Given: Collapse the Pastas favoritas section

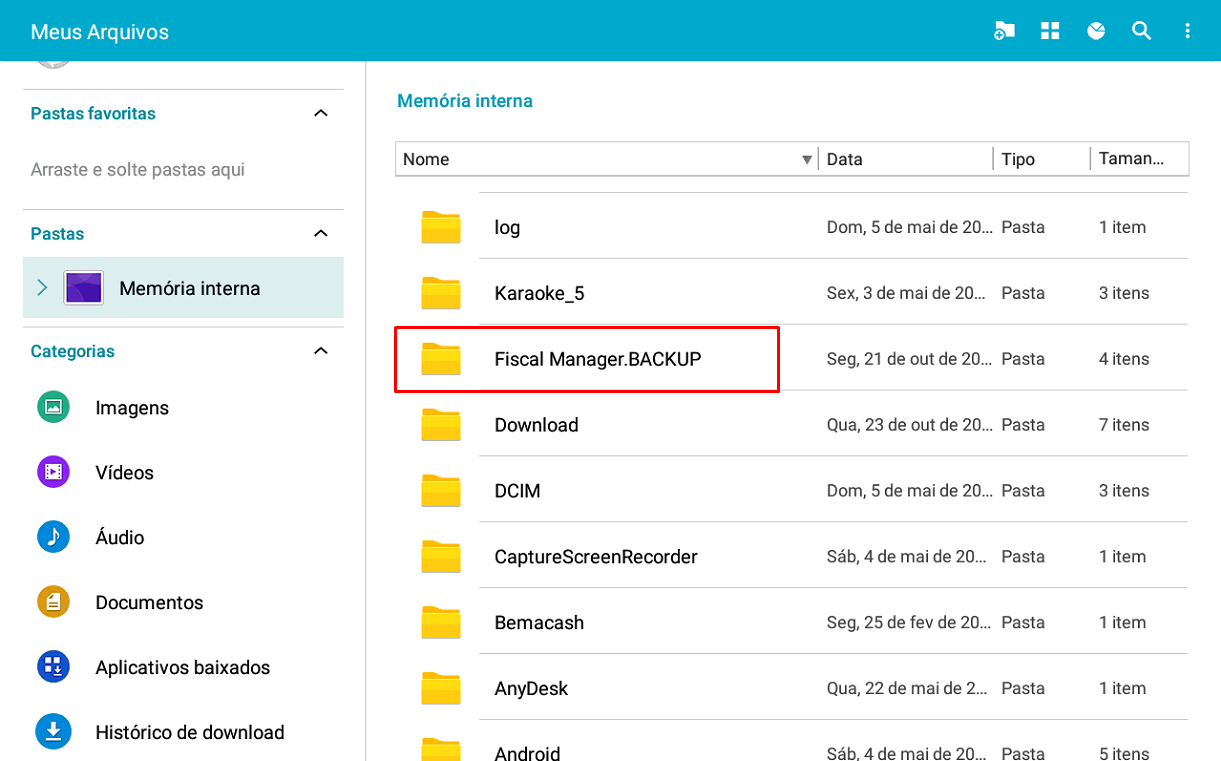Looking at the screenshot, I should [x=321, y=113].
